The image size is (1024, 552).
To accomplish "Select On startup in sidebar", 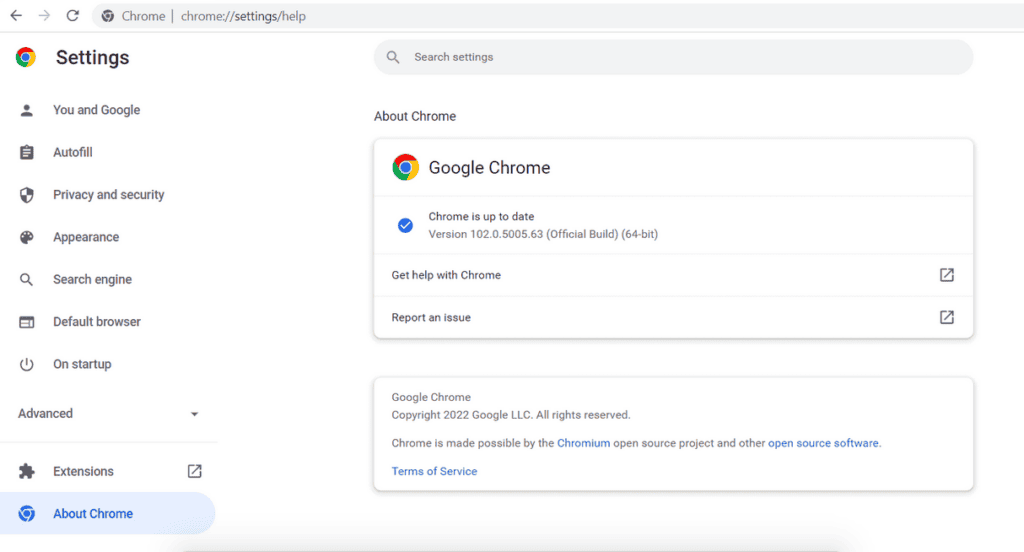I will click(x=82, y=365).
